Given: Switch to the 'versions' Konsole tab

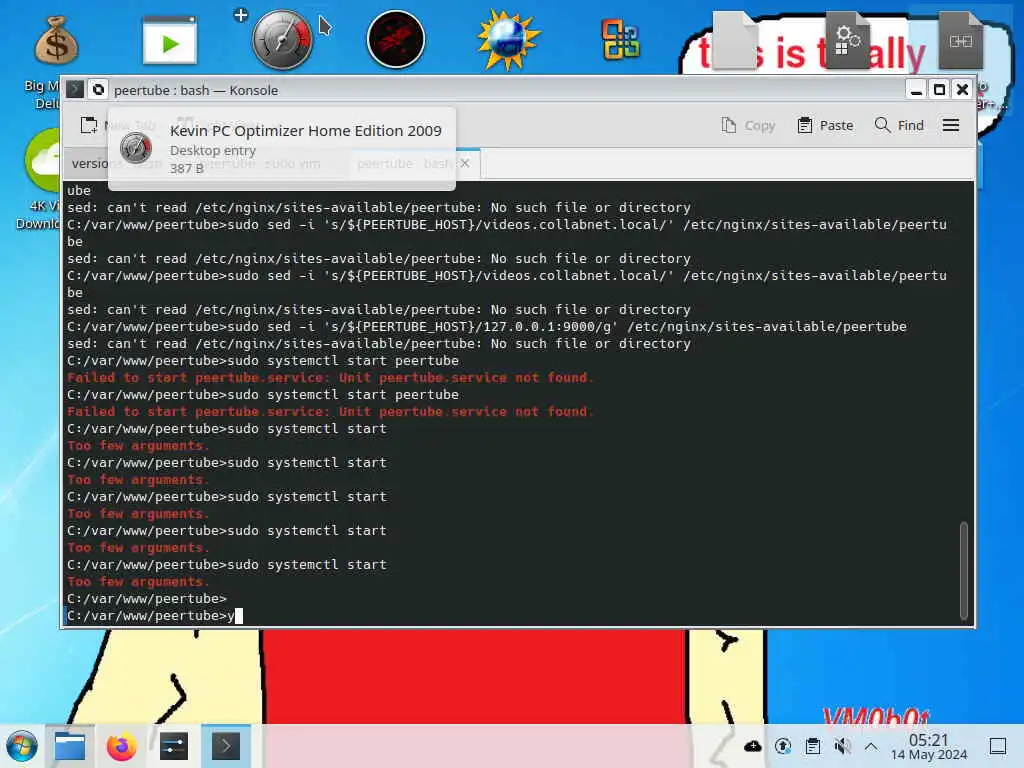Looking at the screenshot, I should coord(88,163).
